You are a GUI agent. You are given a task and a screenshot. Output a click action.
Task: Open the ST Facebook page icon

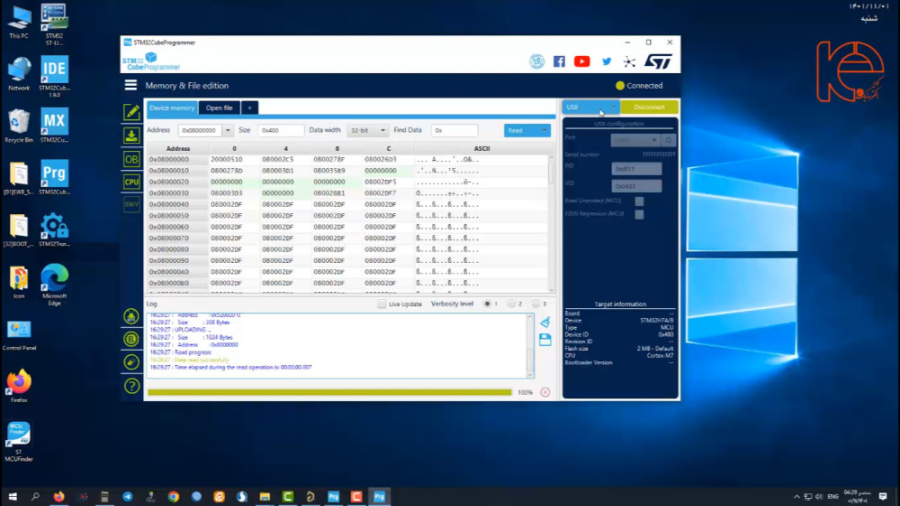coord(559,61)
